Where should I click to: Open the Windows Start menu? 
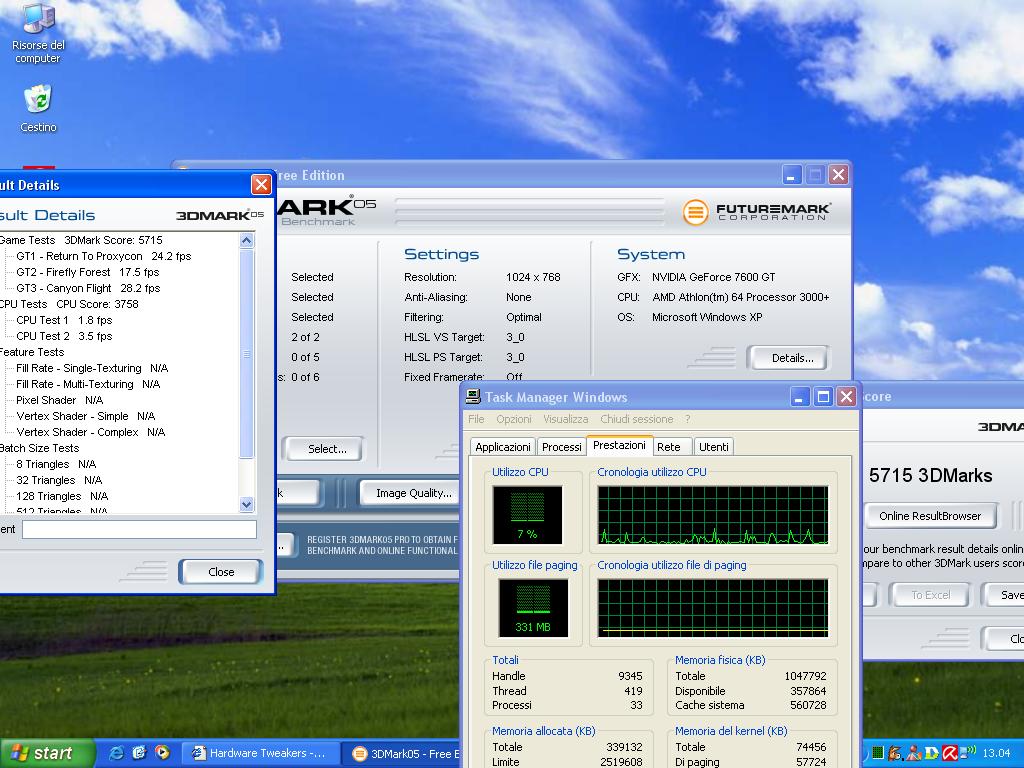(x=47, y=753)
